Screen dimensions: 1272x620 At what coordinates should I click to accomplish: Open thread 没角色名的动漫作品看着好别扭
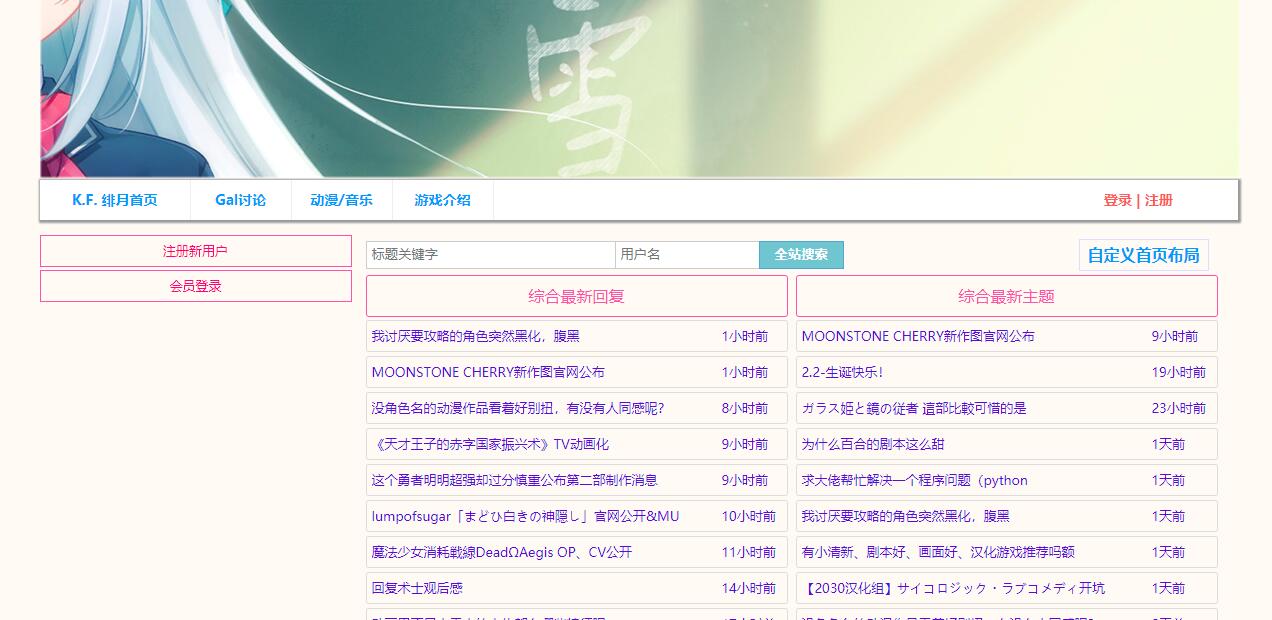point(517,408)
